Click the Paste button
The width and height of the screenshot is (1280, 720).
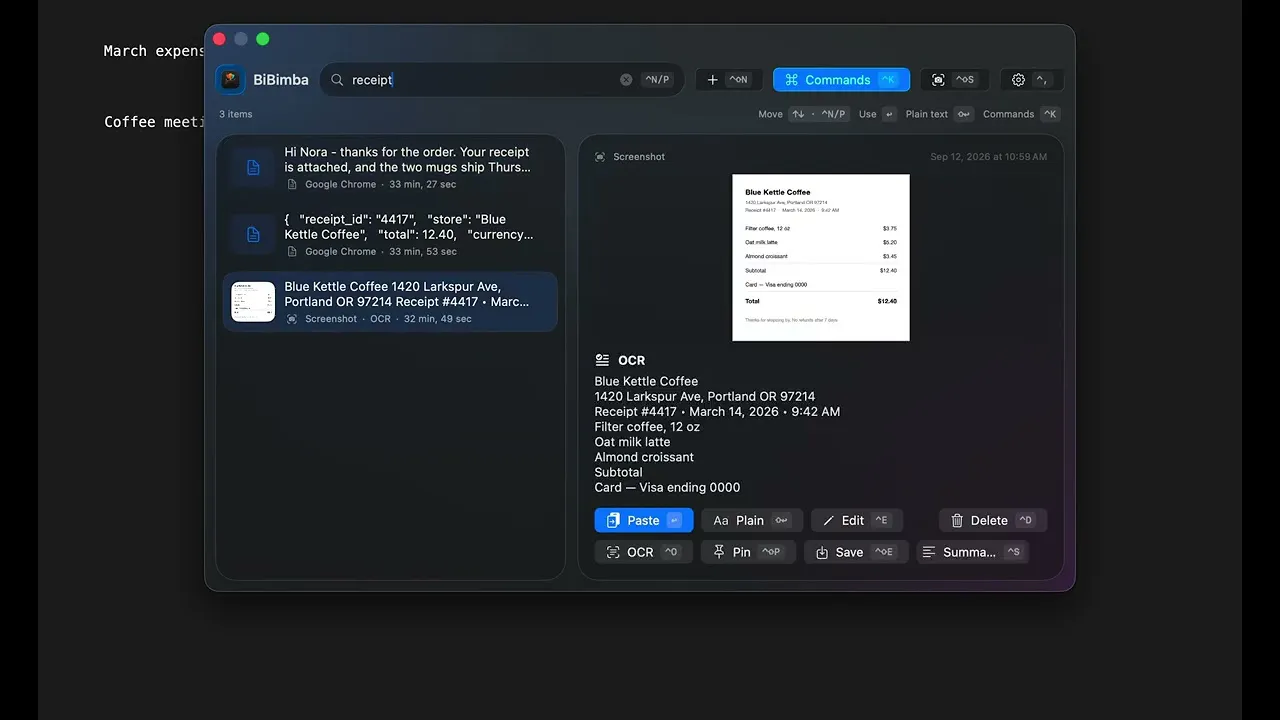pyautogui.click(x=643, y=520)
